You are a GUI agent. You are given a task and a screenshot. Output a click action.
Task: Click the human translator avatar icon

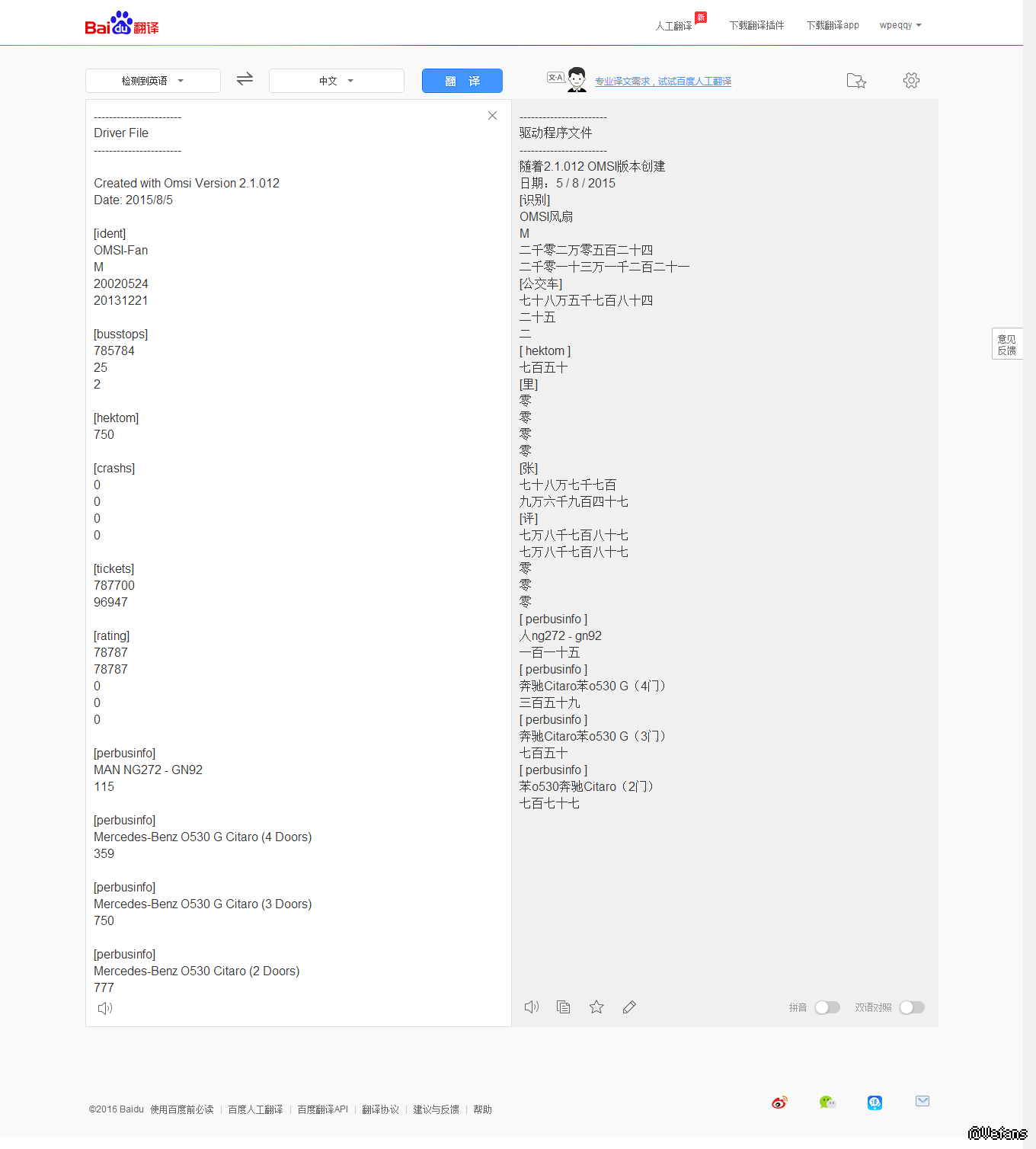click(x=577, y=79)
